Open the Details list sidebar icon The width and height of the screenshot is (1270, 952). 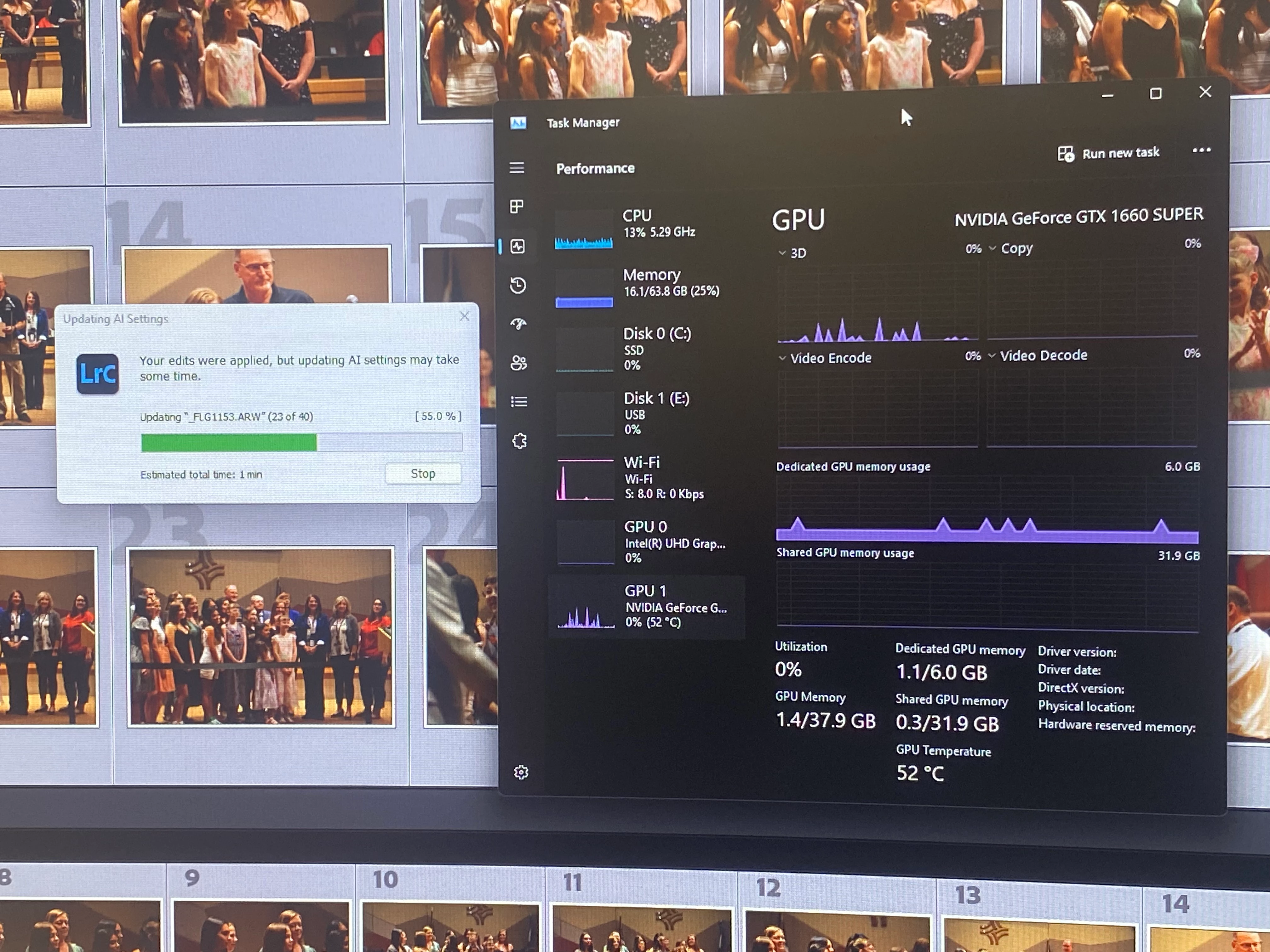[x=519, y=402]
